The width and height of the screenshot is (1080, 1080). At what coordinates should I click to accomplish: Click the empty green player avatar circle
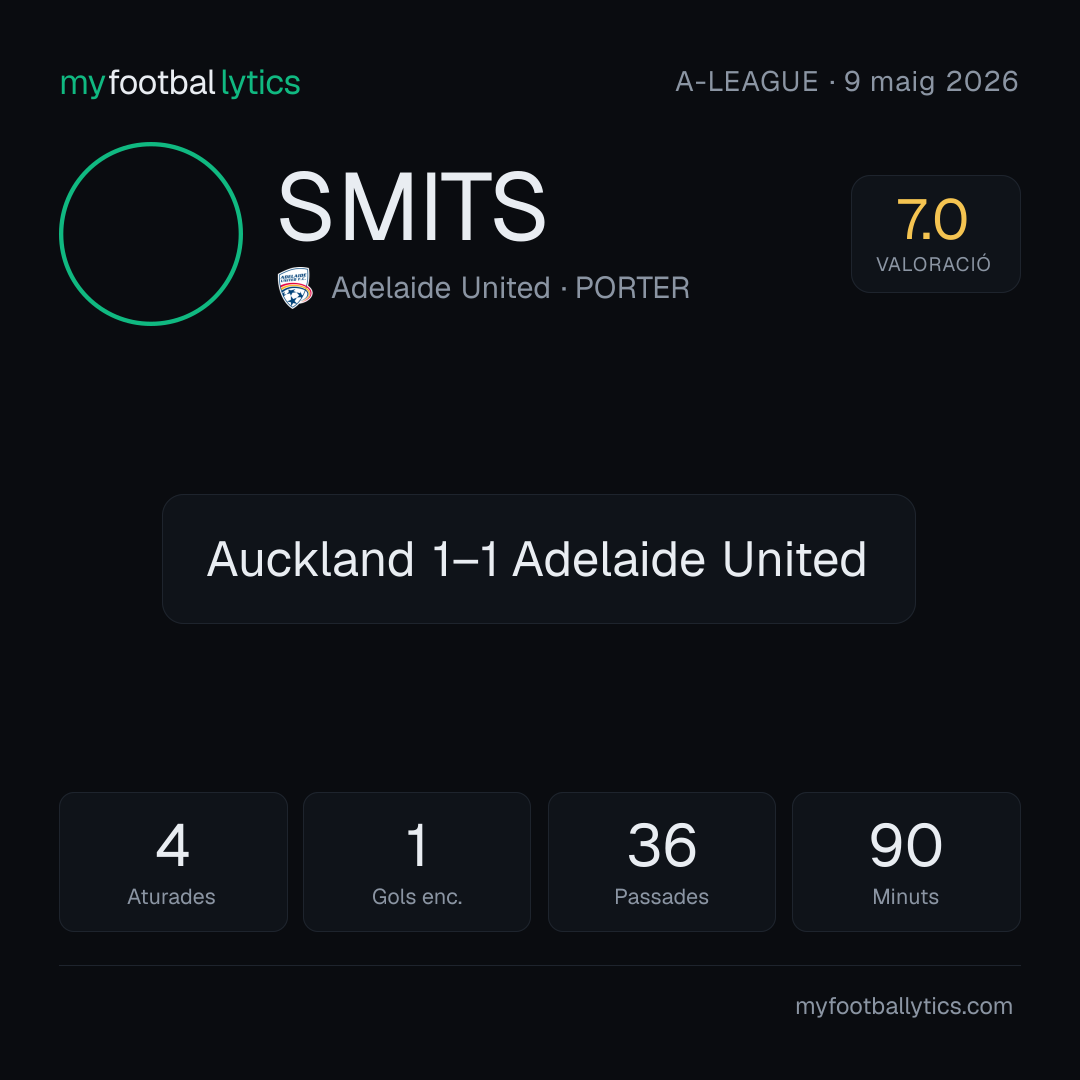[x=151, y=233]
